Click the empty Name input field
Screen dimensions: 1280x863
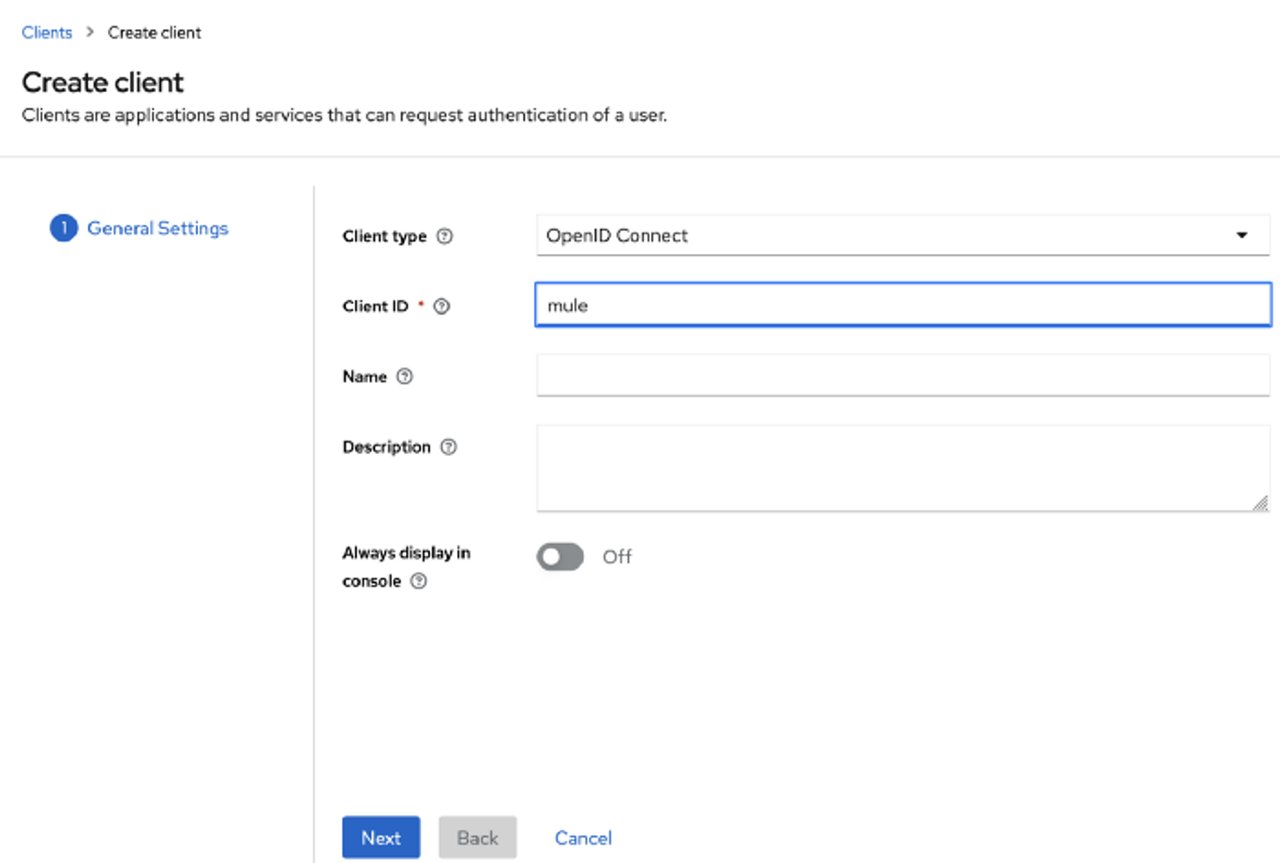click(900, 376)
